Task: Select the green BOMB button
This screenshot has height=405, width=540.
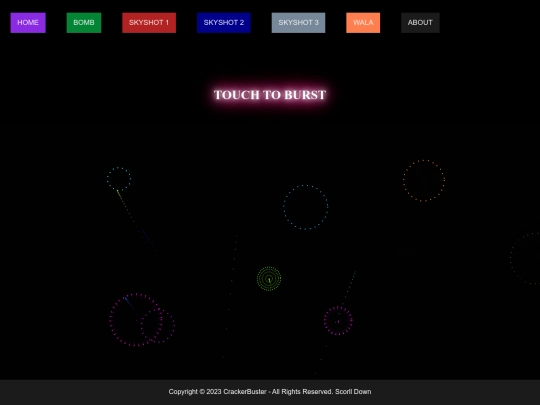Action: click(x=84, y=23)
